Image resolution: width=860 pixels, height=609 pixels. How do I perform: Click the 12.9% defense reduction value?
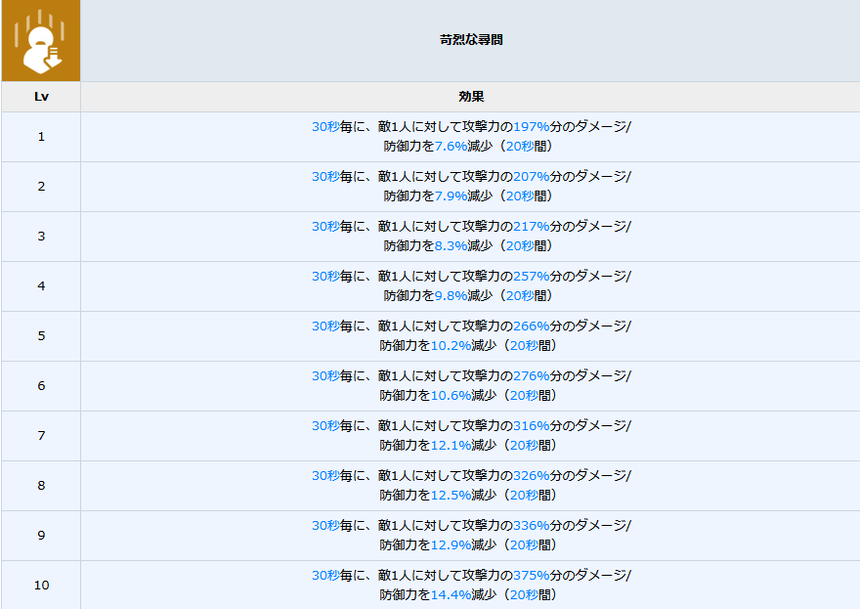tap(451, 545)
